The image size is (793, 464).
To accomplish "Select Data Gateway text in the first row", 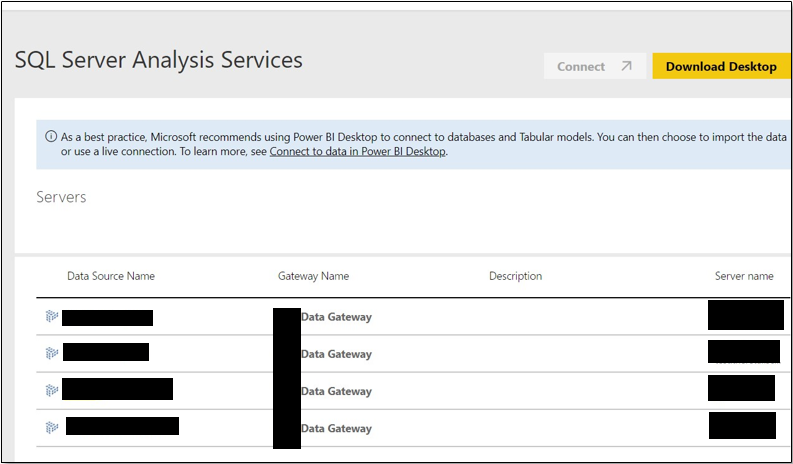I will pyautogui.click(x=336, y=317).
